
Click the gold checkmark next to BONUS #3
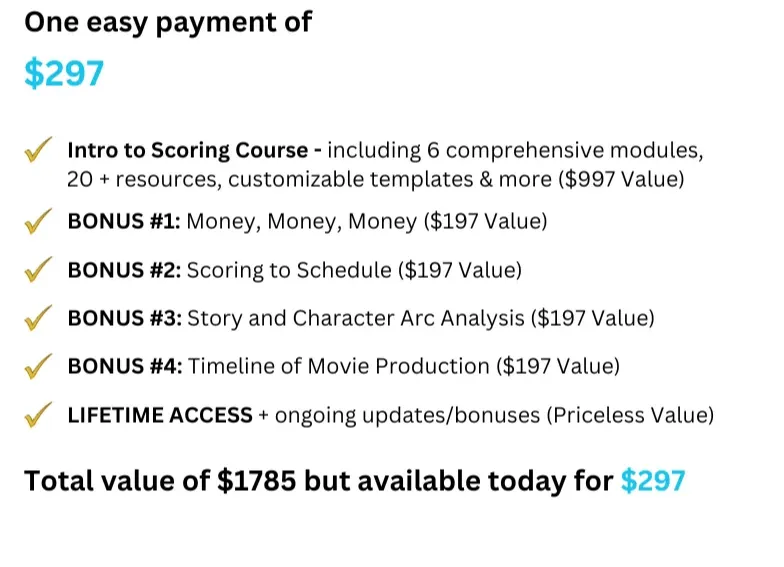[38, 318]
